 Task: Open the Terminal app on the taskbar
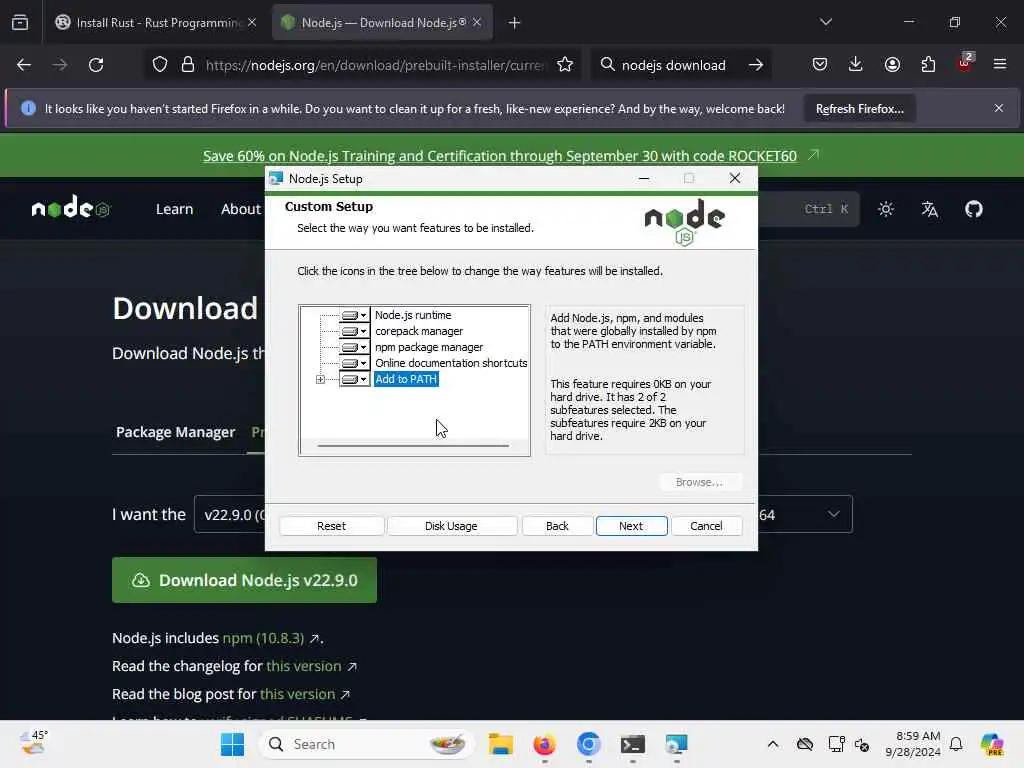633,744
